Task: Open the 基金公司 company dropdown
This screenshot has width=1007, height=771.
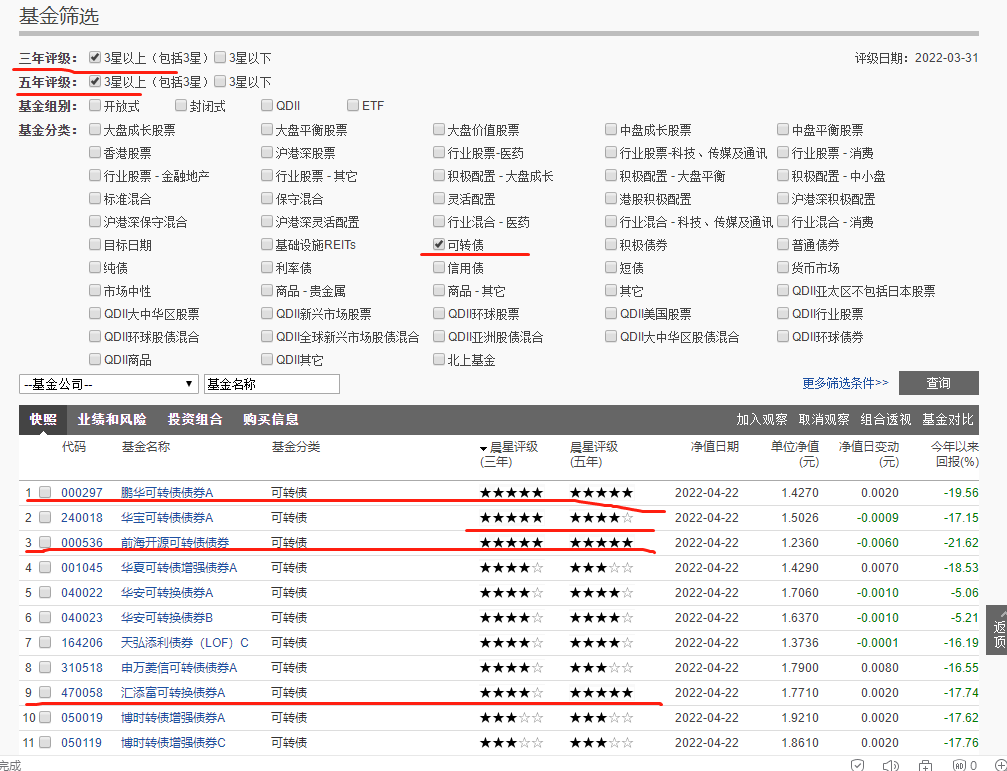Action: [x=108, y=383]
